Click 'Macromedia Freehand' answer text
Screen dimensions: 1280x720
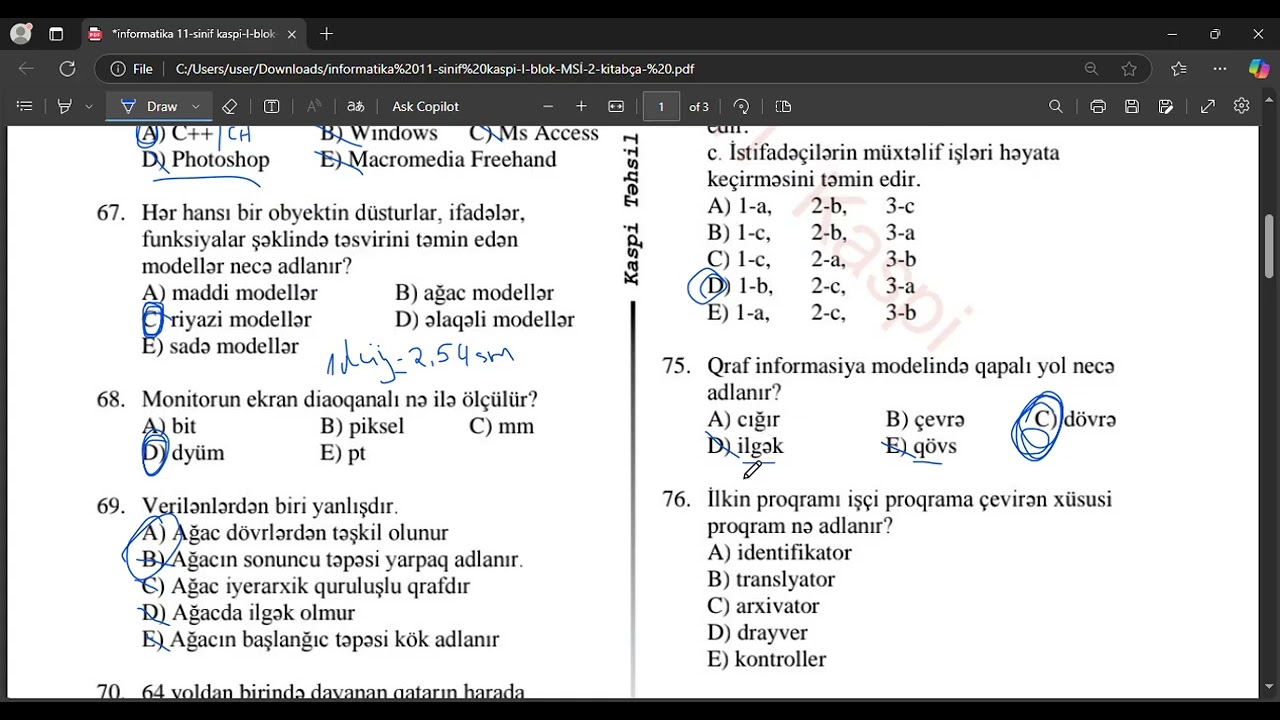[452, 160]
